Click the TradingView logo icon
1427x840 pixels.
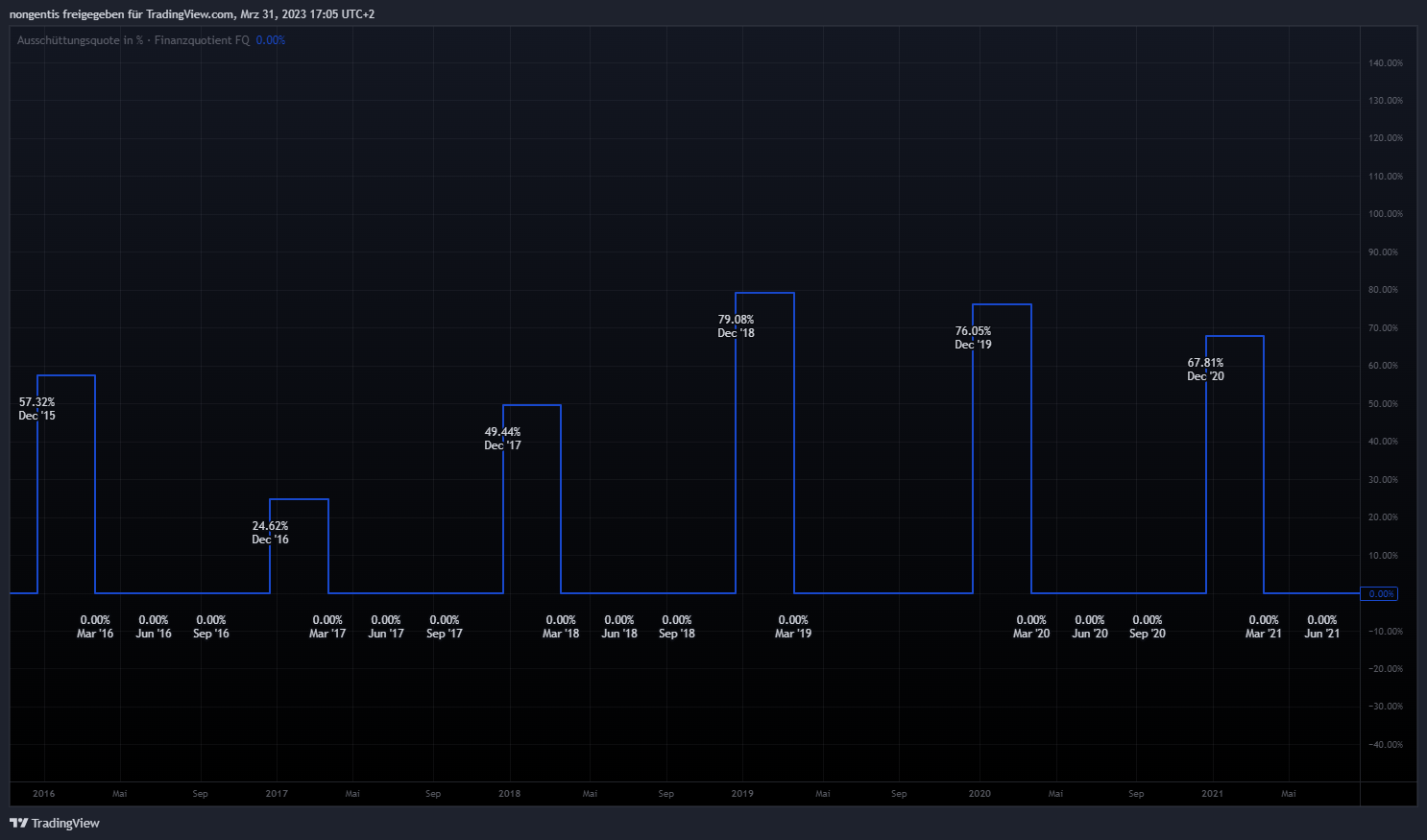click(18, 823)
